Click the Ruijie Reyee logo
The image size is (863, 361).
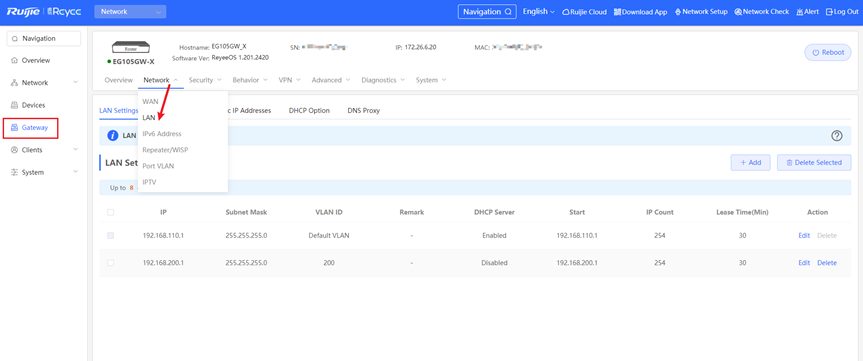[44, 12]
